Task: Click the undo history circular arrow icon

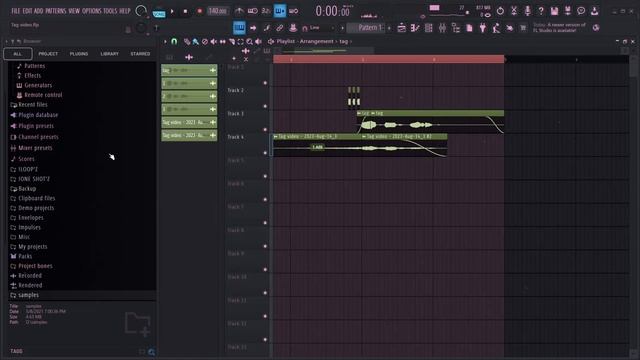Action: pyautogui.click(x=500, y=11)
